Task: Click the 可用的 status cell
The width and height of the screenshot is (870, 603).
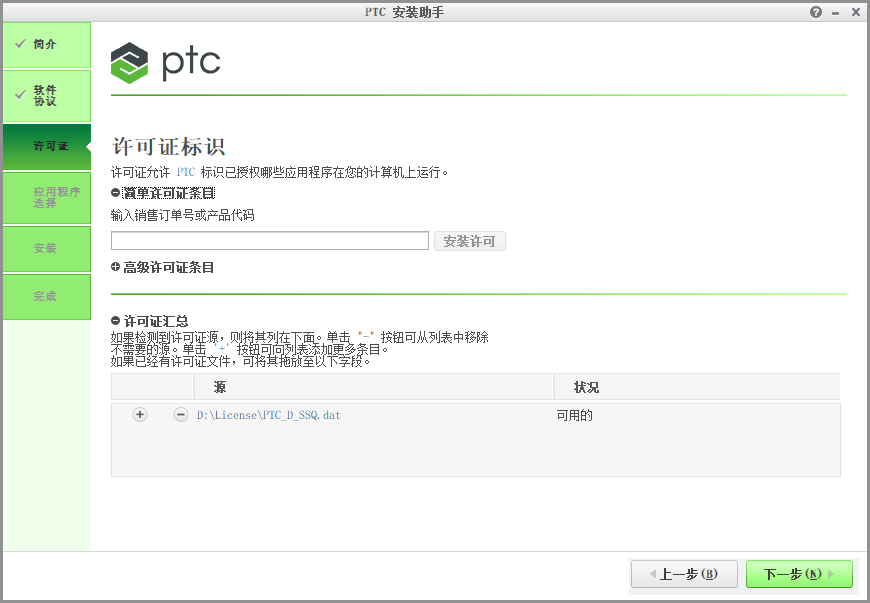Action: pyautogui.click(x=574, y=415)
